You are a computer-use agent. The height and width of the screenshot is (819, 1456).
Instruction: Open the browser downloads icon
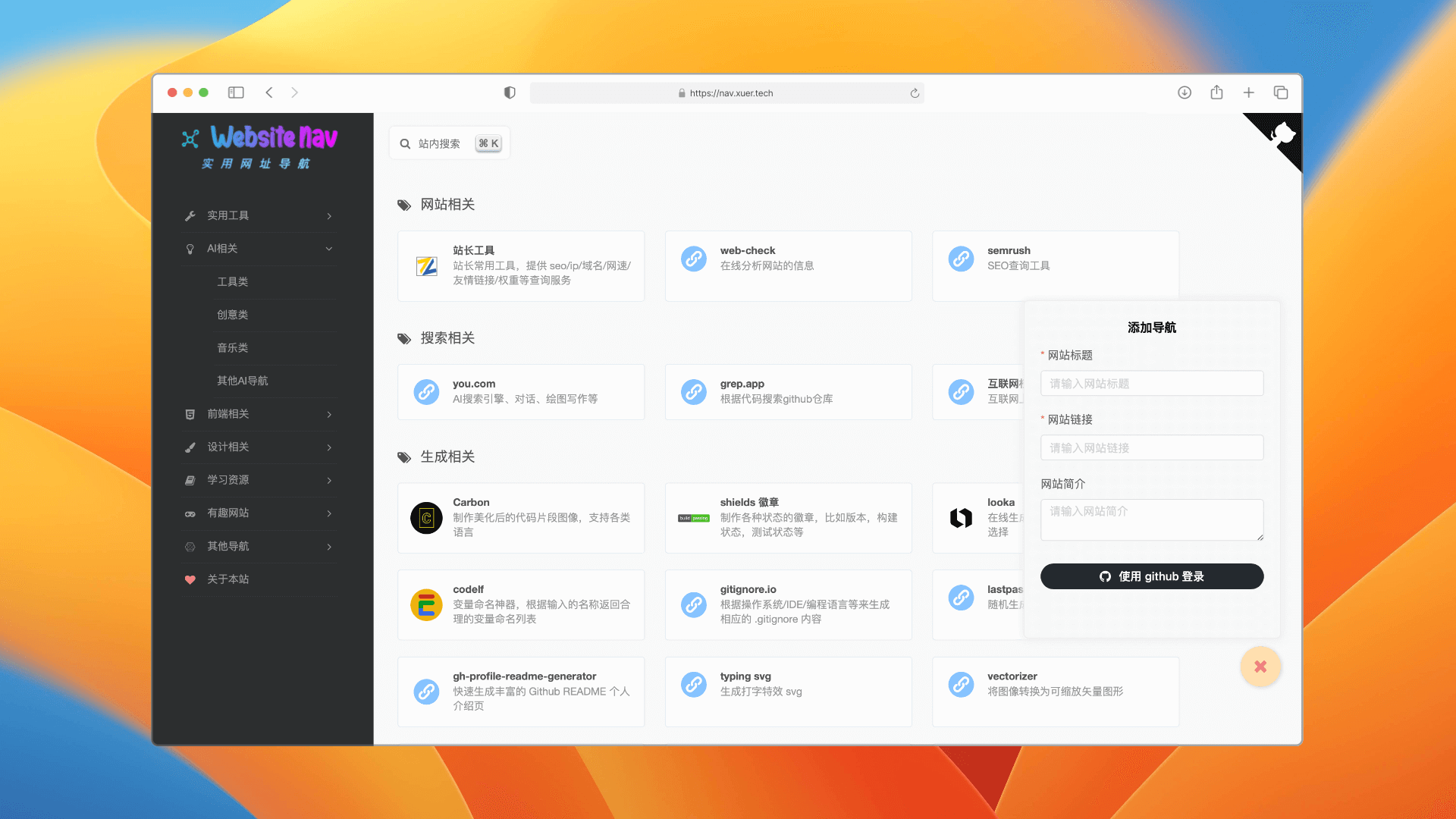pos(1185,93)
